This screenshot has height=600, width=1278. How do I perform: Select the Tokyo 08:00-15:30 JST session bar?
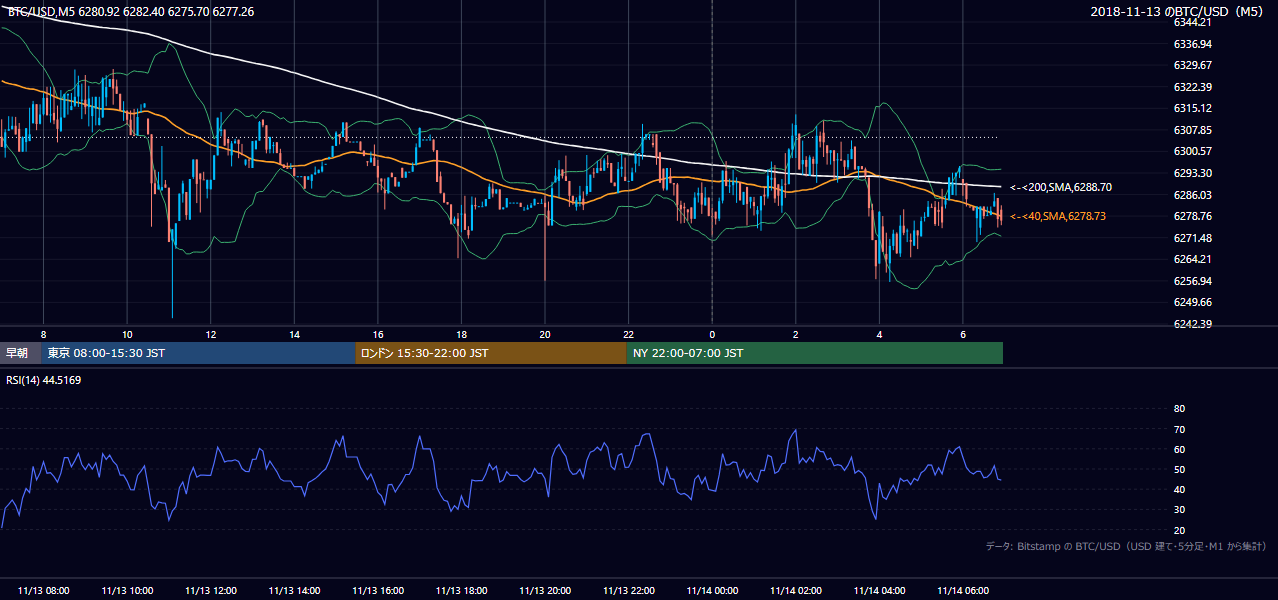pos(198,353)
